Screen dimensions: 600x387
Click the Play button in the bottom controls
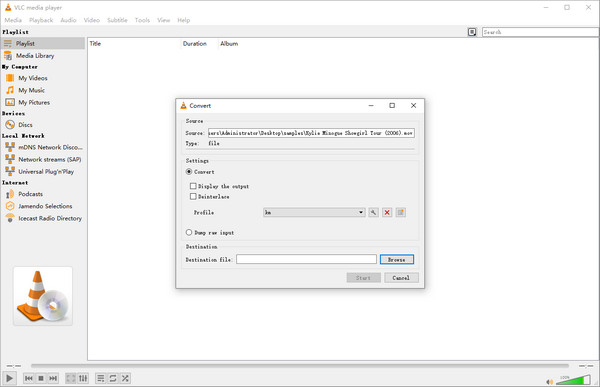pos(9,378)
